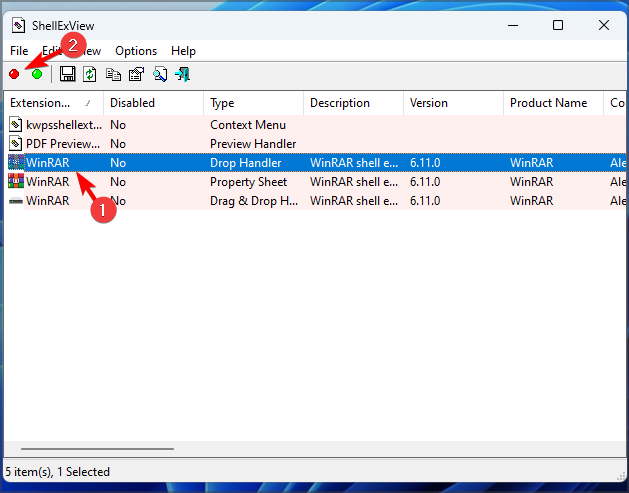Open the Help menu
Image resolution: width=629 pixels, height=493 pixels.
pos(183,51)
